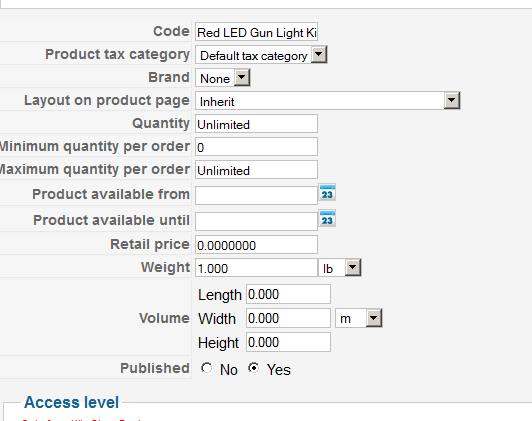This screenshot has width=532, height=421.
Task: Click the Weight value field
Action: (x=256, y=268)
